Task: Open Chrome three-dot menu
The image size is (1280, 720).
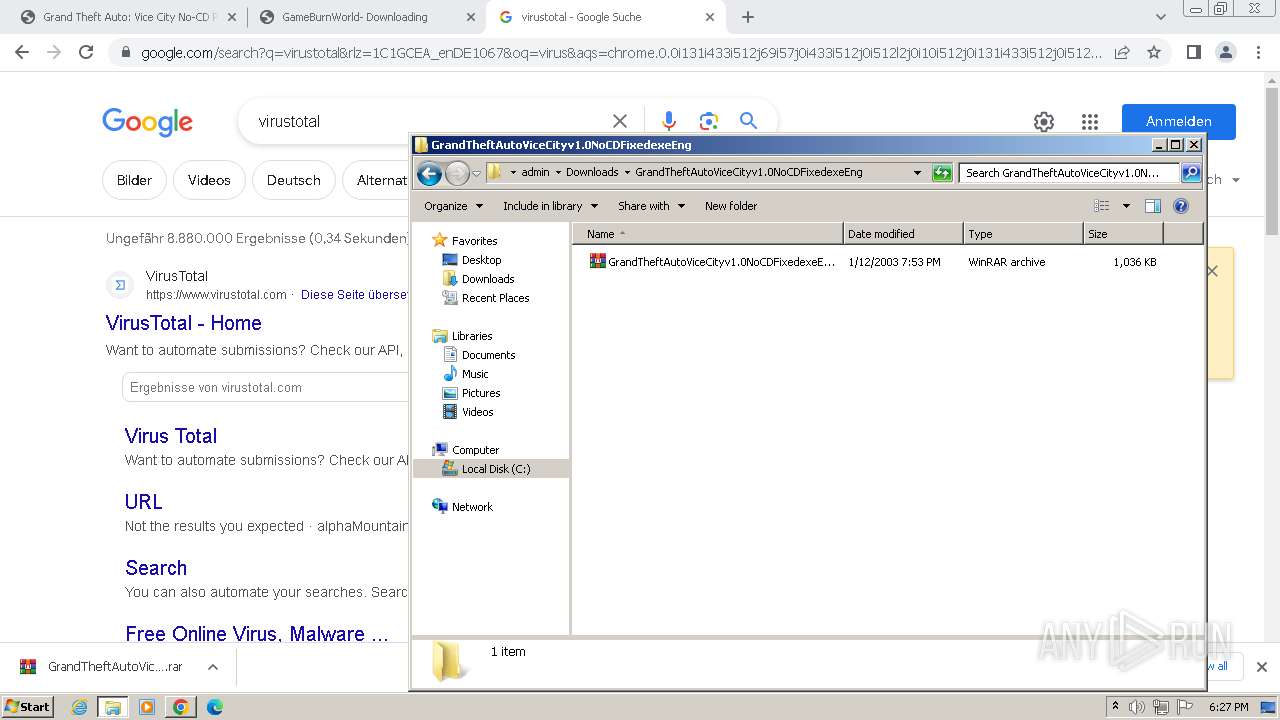Action: [1258, 52]
